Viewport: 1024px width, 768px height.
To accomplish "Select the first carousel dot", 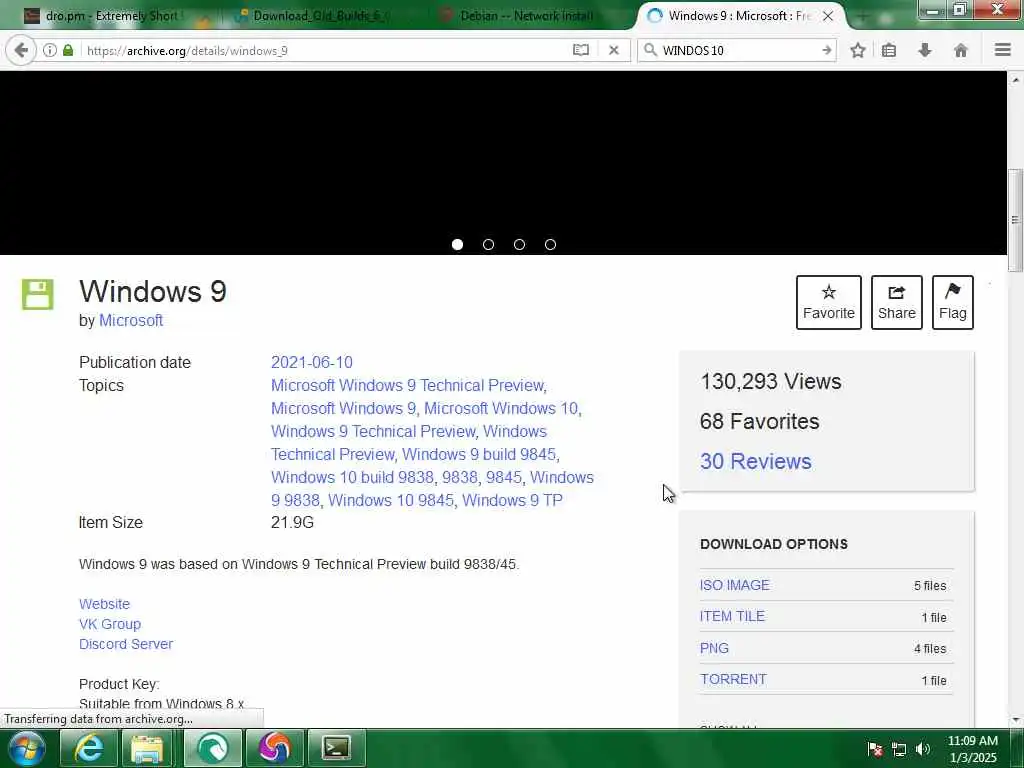I will tap(457, 244).
